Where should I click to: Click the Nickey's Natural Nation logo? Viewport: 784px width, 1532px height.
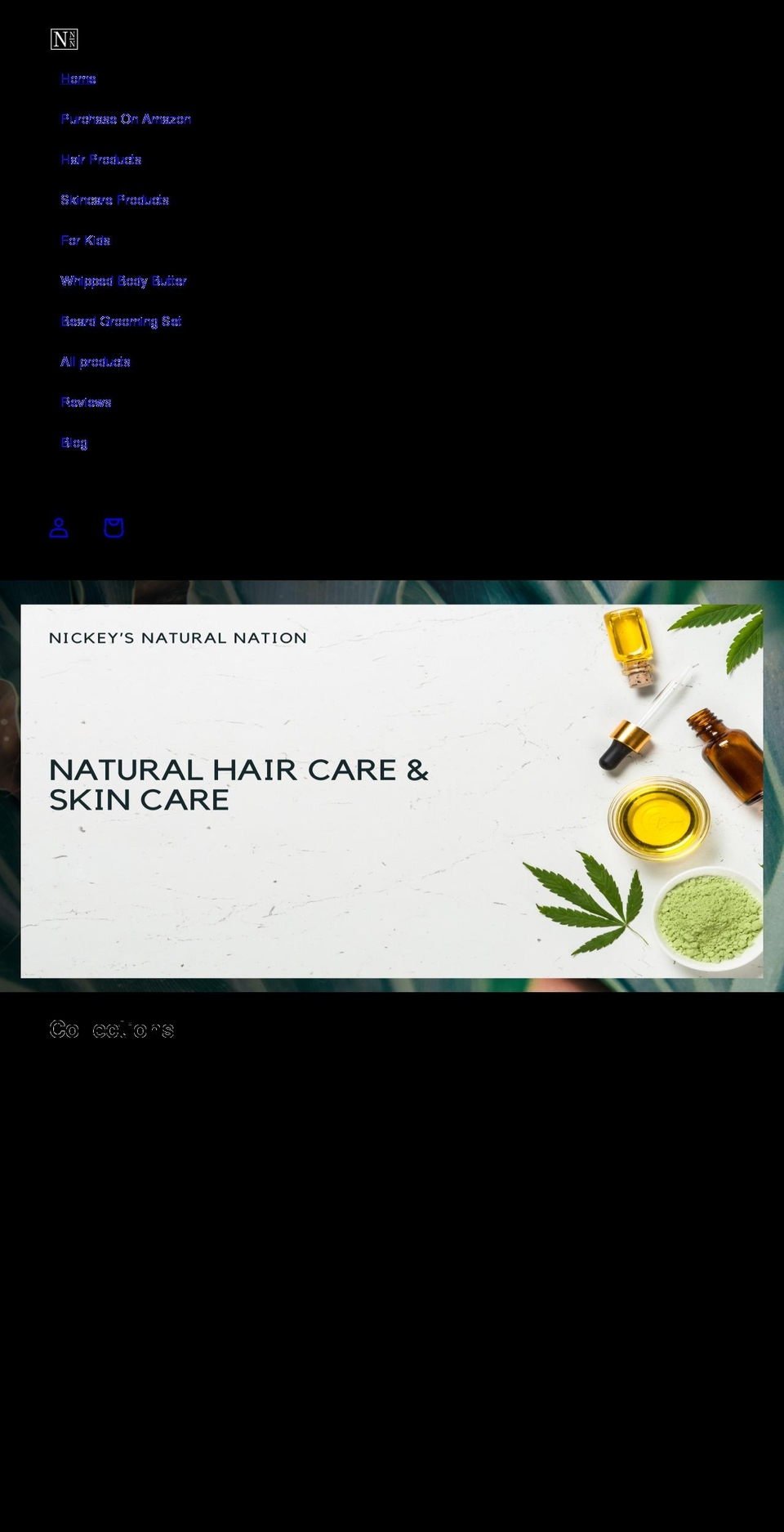click(x=64, y=39)
